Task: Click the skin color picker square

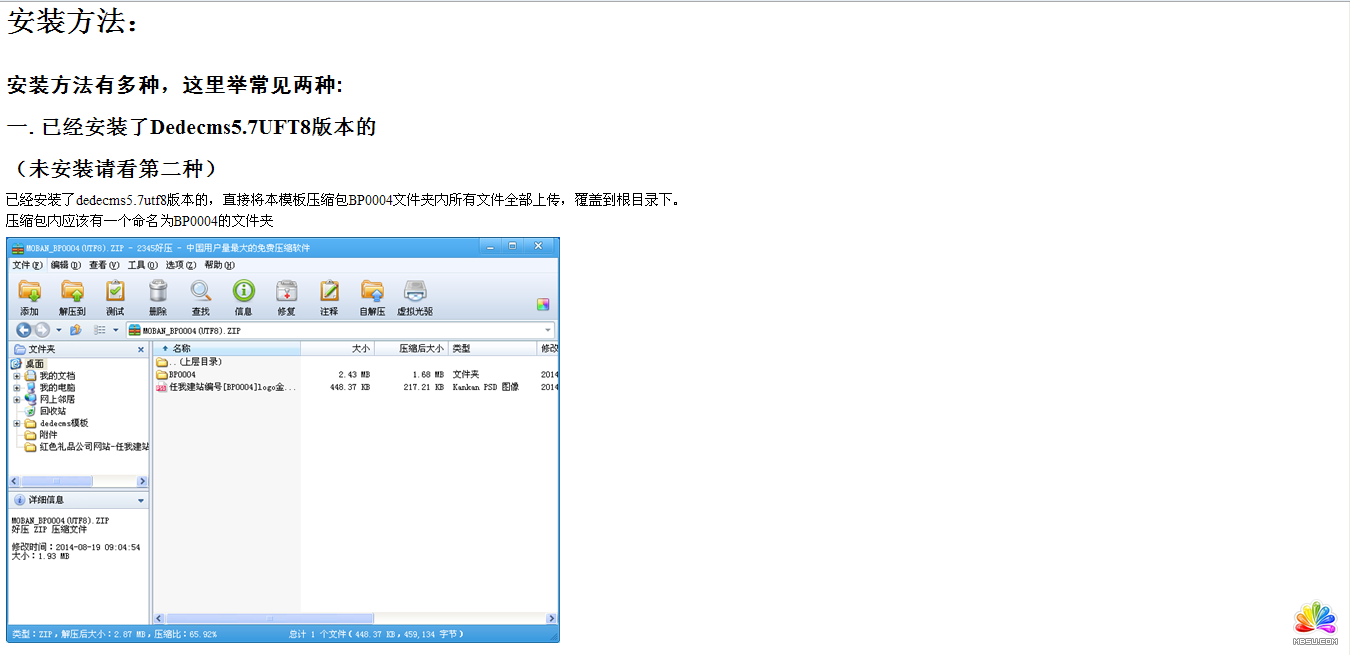Action: [x=543, y=303]
